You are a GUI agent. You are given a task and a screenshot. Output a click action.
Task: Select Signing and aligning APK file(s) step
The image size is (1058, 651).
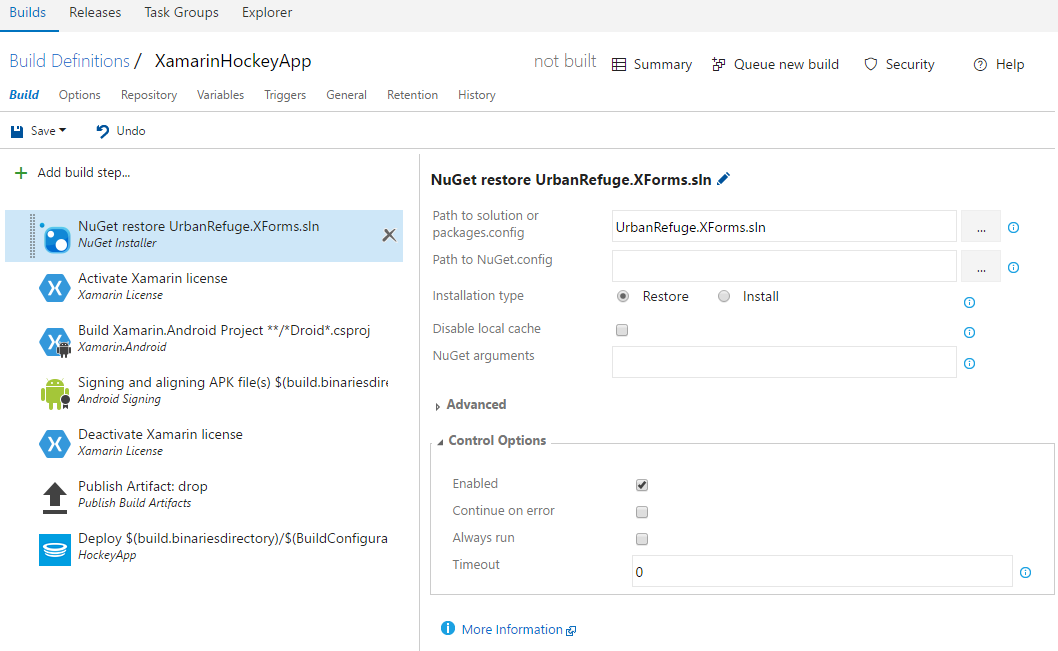(x=233, y=383)
